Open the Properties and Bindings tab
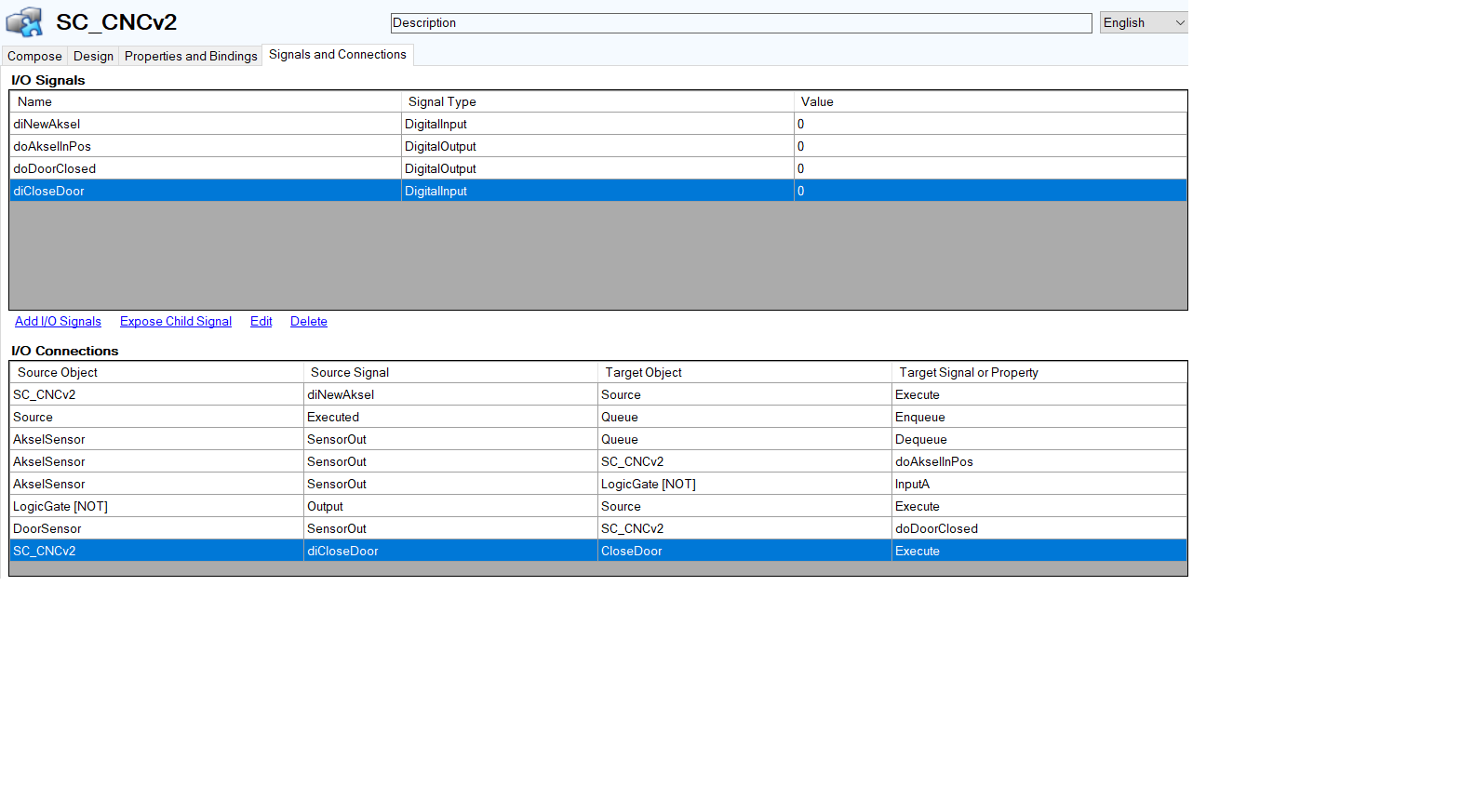Viewport: 1474px width, 812px height. tap(191, 56)
